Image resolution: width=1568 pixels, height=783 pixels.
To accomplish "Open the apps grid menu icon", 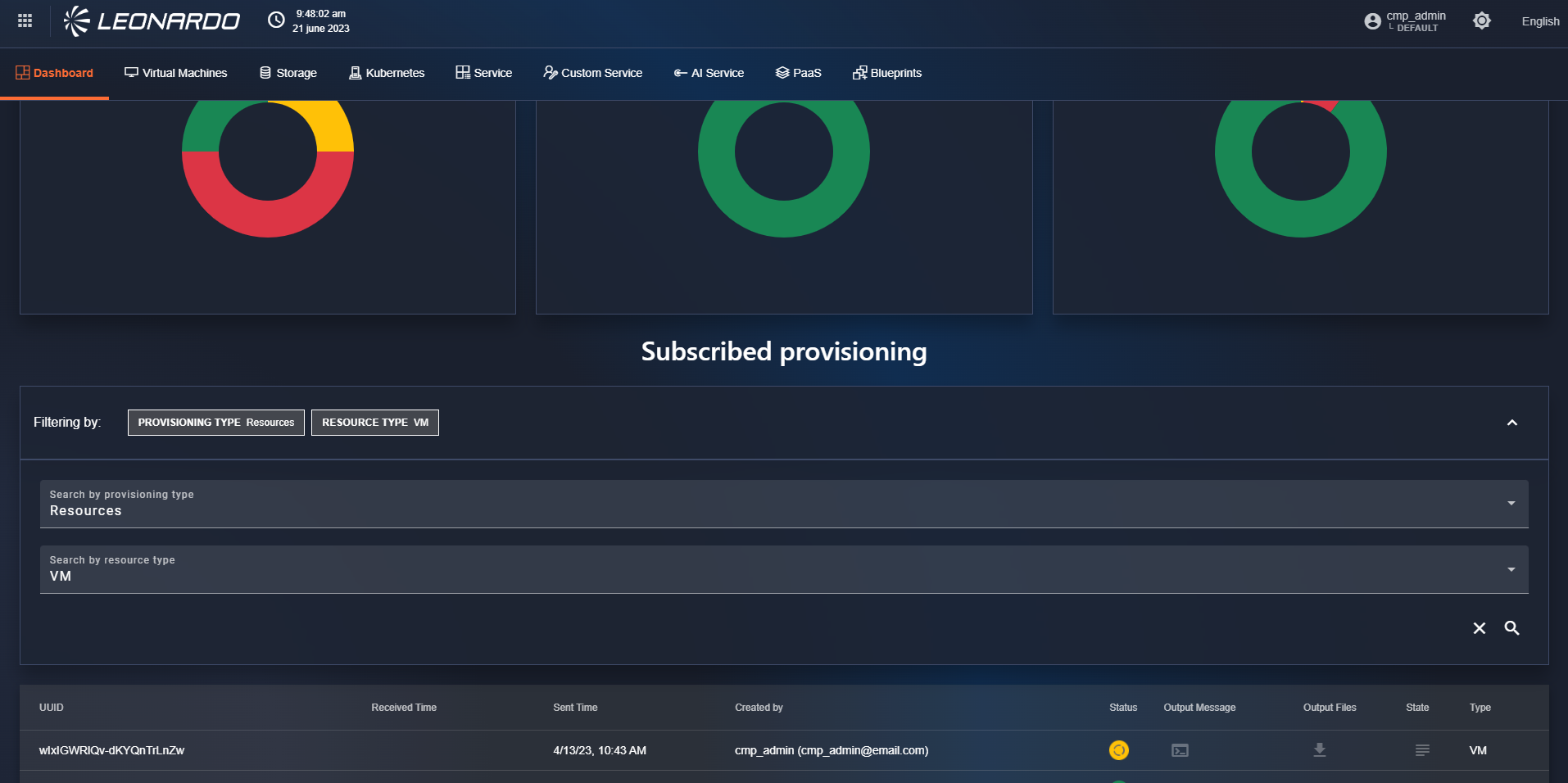I will tap(25, 21).
